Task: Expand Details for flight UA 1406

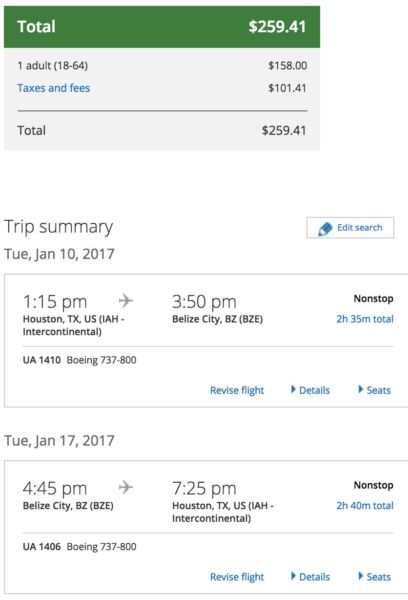Action: pos(310,577)
